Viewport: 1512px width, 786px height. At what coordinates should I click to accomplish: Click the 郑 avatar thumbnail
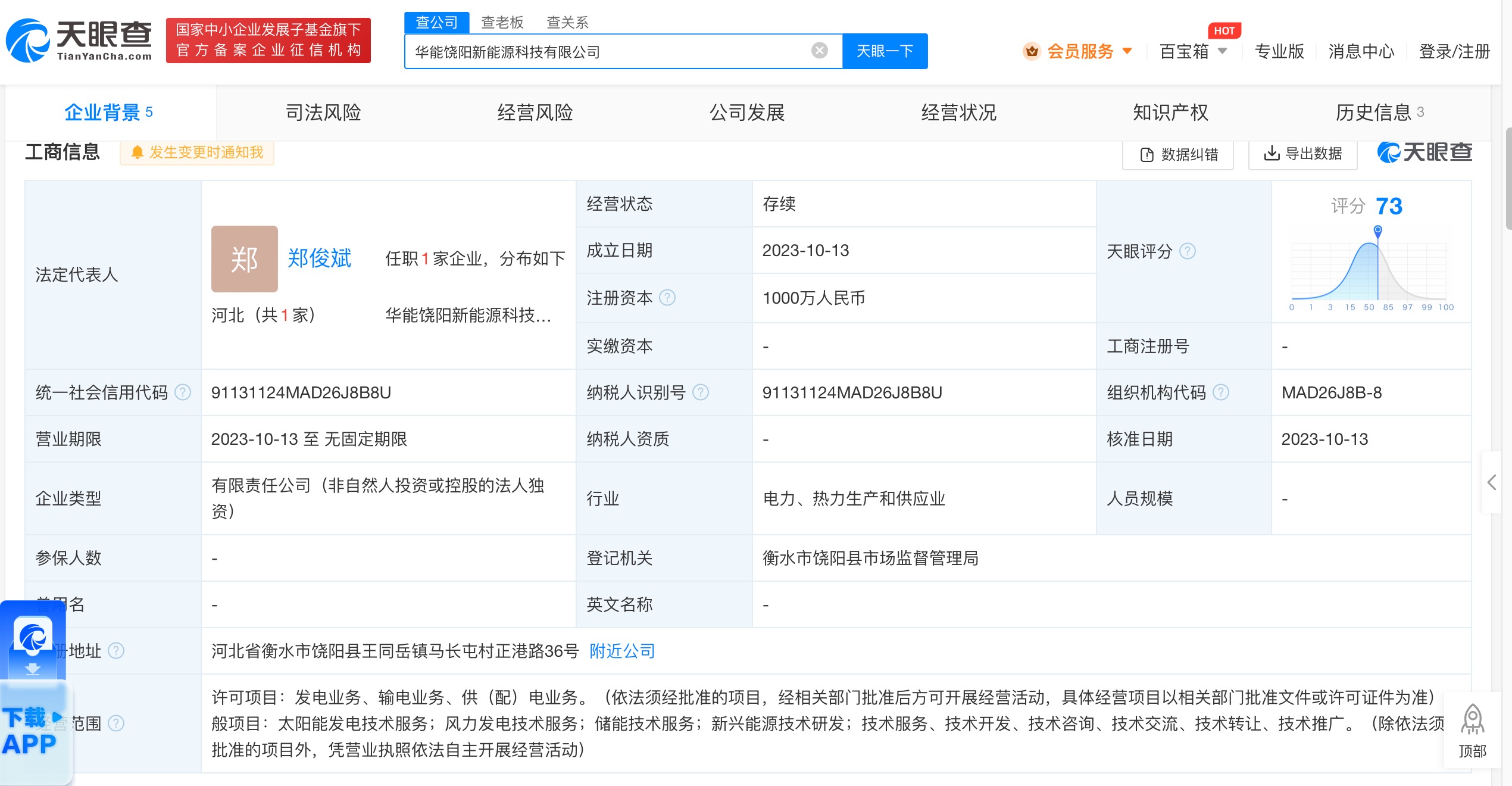[x=245, y=259]
